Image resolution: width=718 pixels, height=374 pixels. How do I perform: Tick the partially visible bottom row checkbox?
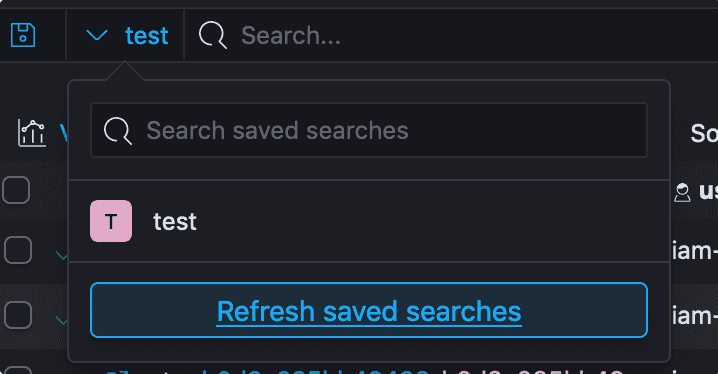[x=17, y=370]
